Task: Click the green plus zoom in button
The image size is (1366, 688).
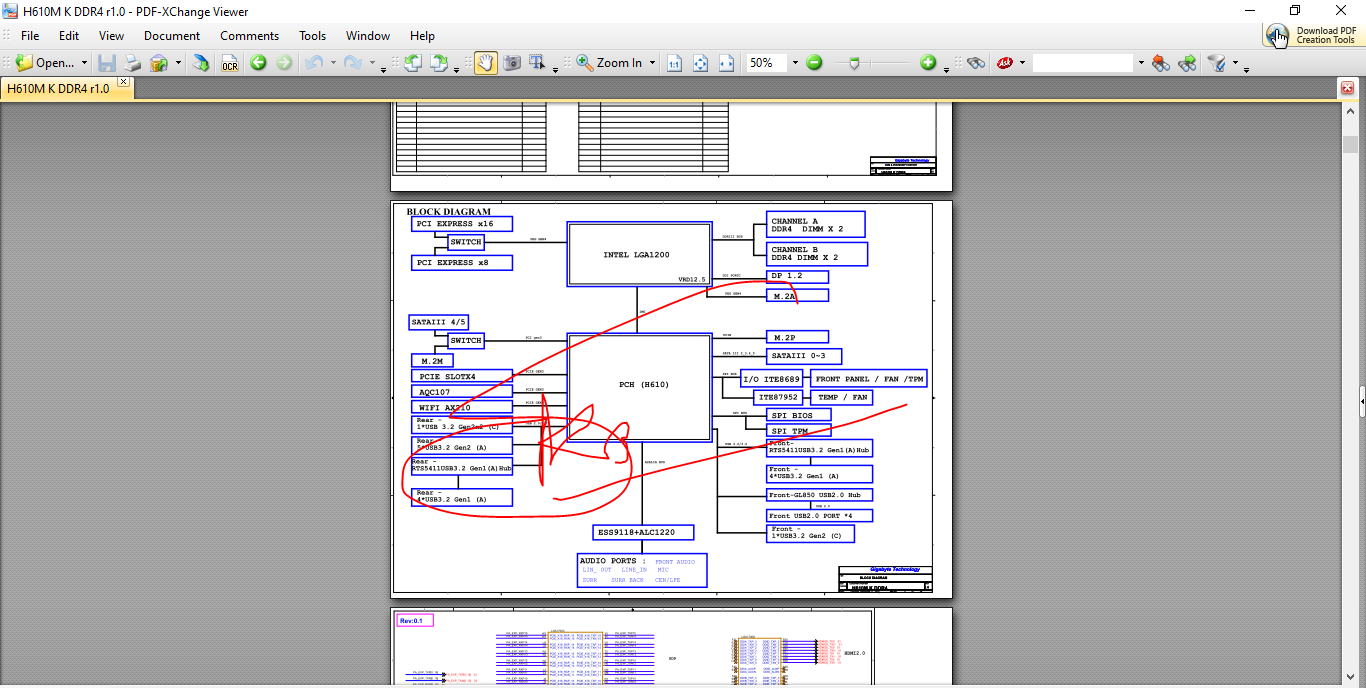Action: point(929,63)
